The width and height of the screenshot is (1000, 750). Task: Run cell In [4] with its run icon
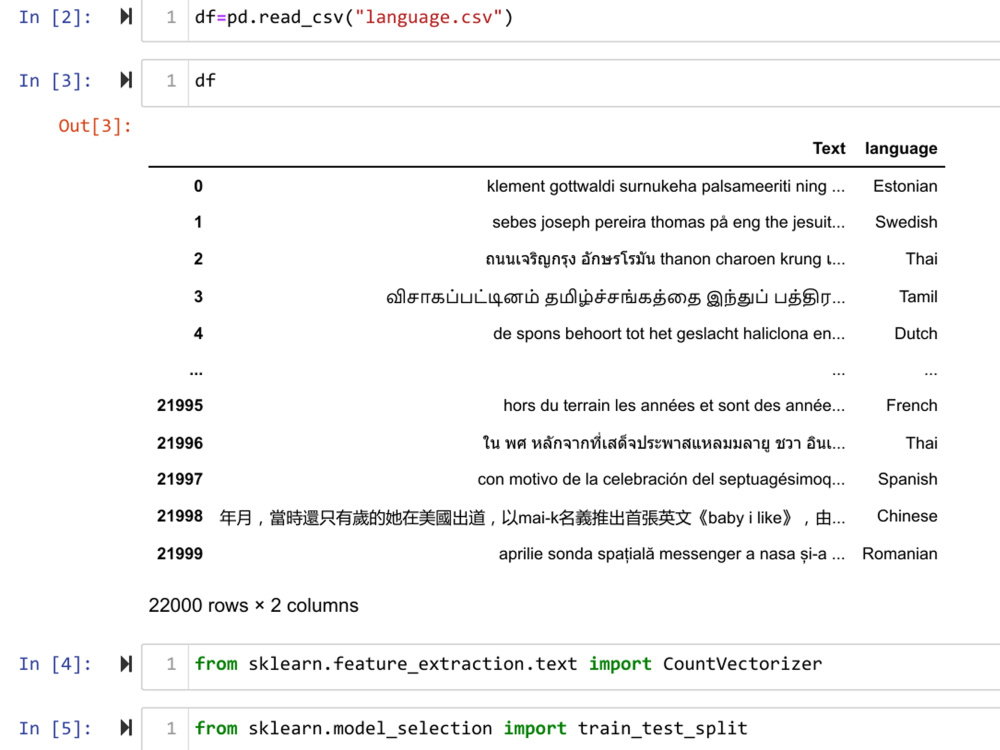click(126, 664)
